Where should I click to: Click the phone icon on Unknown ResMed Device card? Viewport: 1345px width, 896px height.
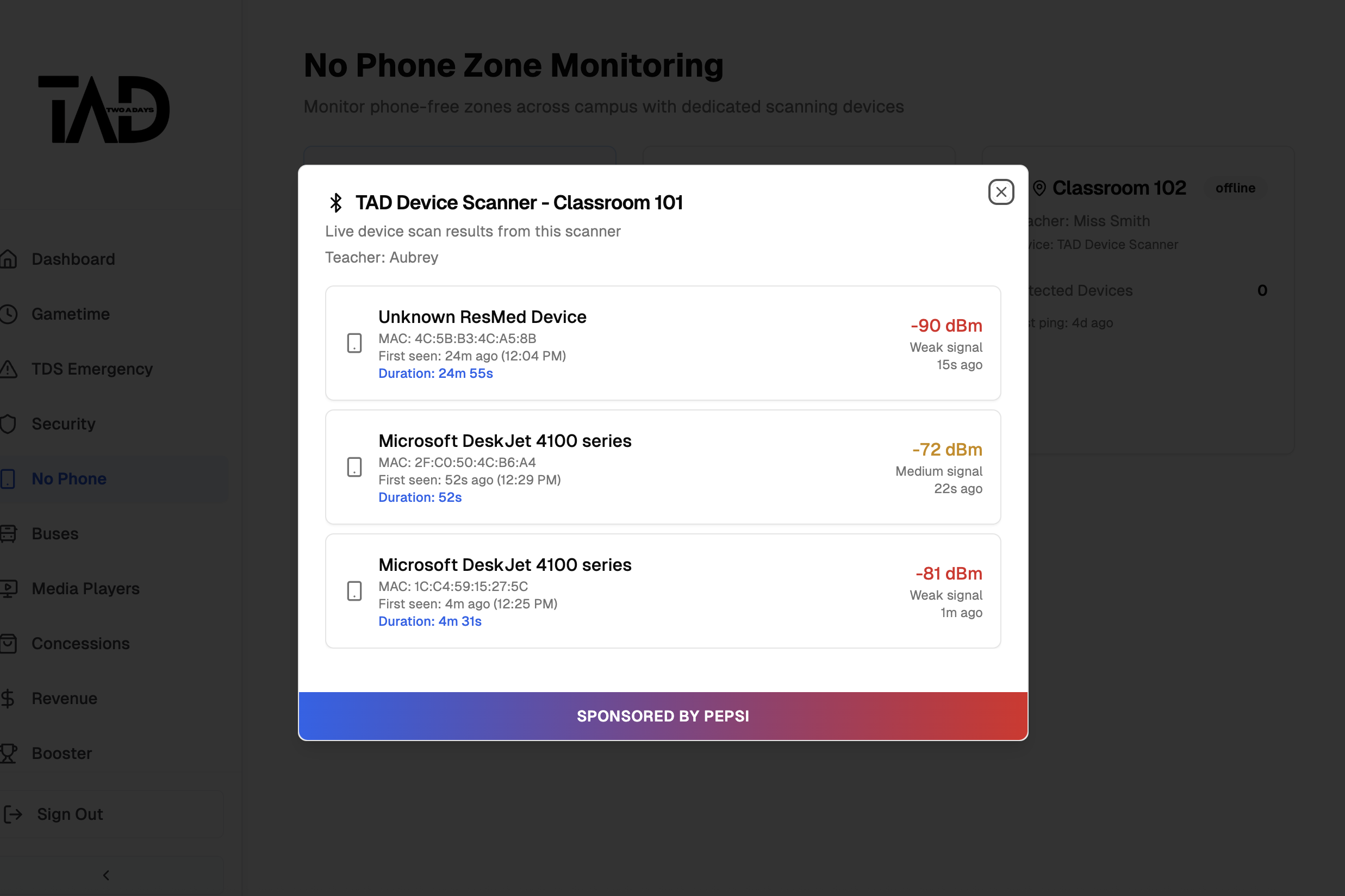[x=354, y=343]
